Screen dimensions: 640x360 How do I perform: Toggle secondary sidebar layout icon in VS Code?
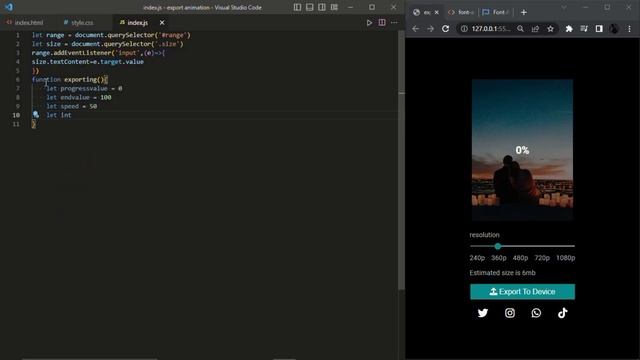(x=322, y=7)
